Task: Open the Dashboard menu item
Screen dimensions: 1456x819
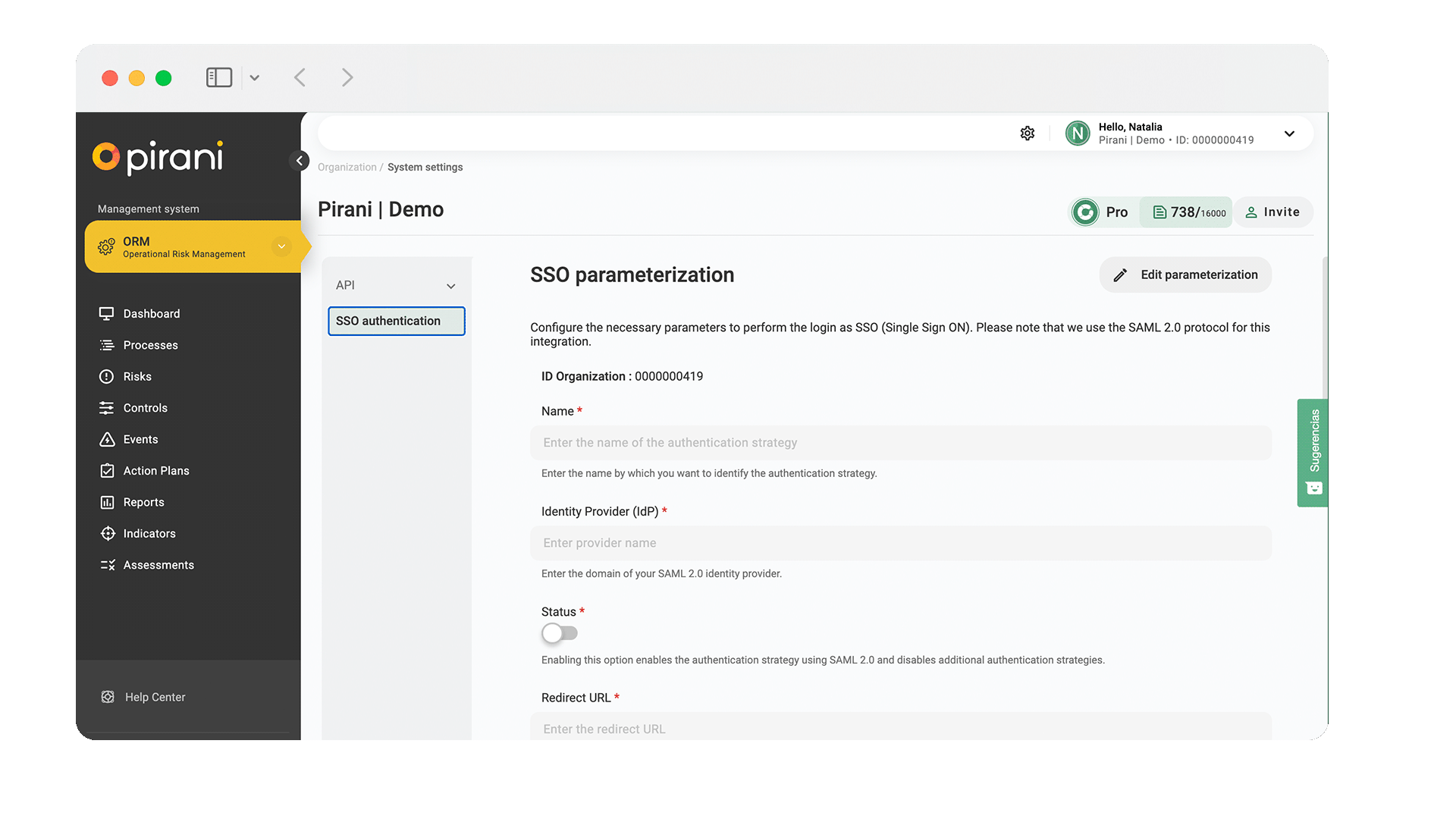Action: [x=151, y=314]
